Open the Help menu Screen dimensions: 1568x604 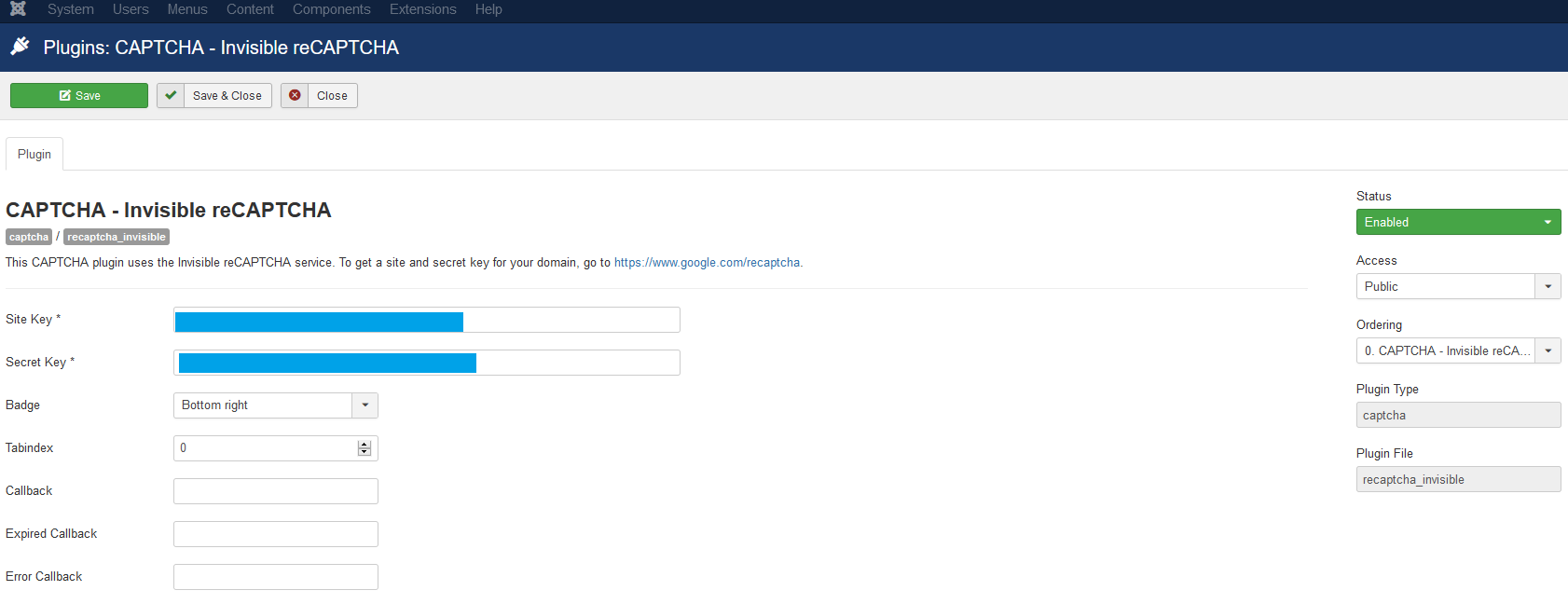(488, 9)
